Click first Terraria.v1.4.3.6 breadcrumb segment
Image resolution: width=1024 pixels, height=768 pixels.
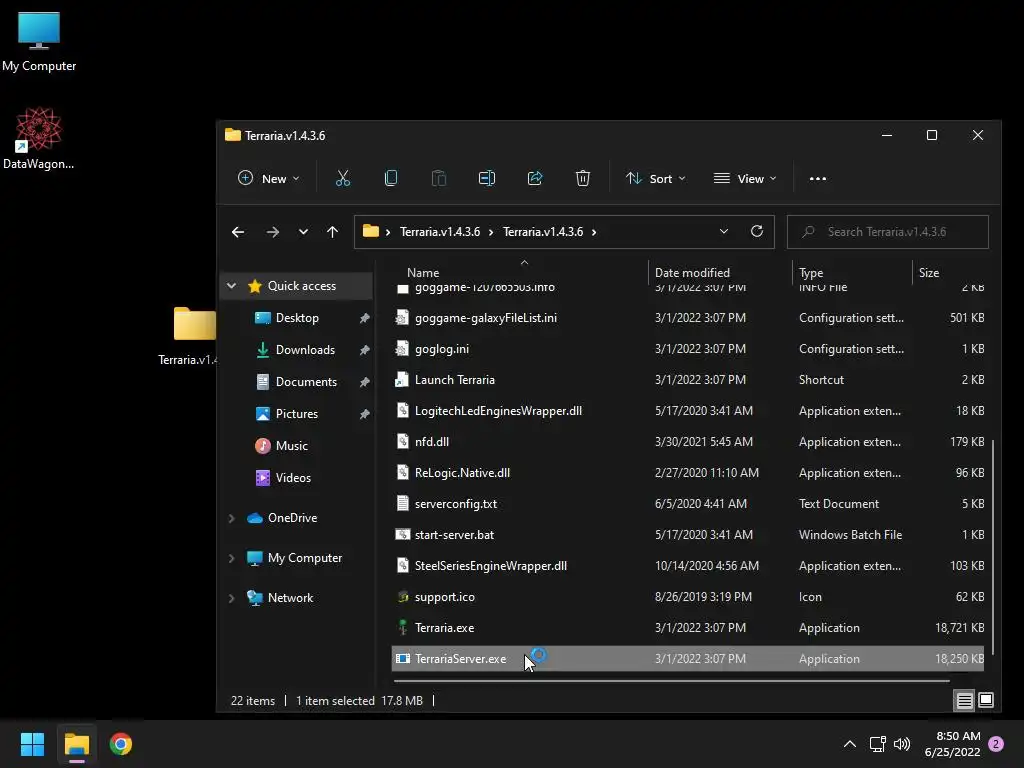[440, 232]
